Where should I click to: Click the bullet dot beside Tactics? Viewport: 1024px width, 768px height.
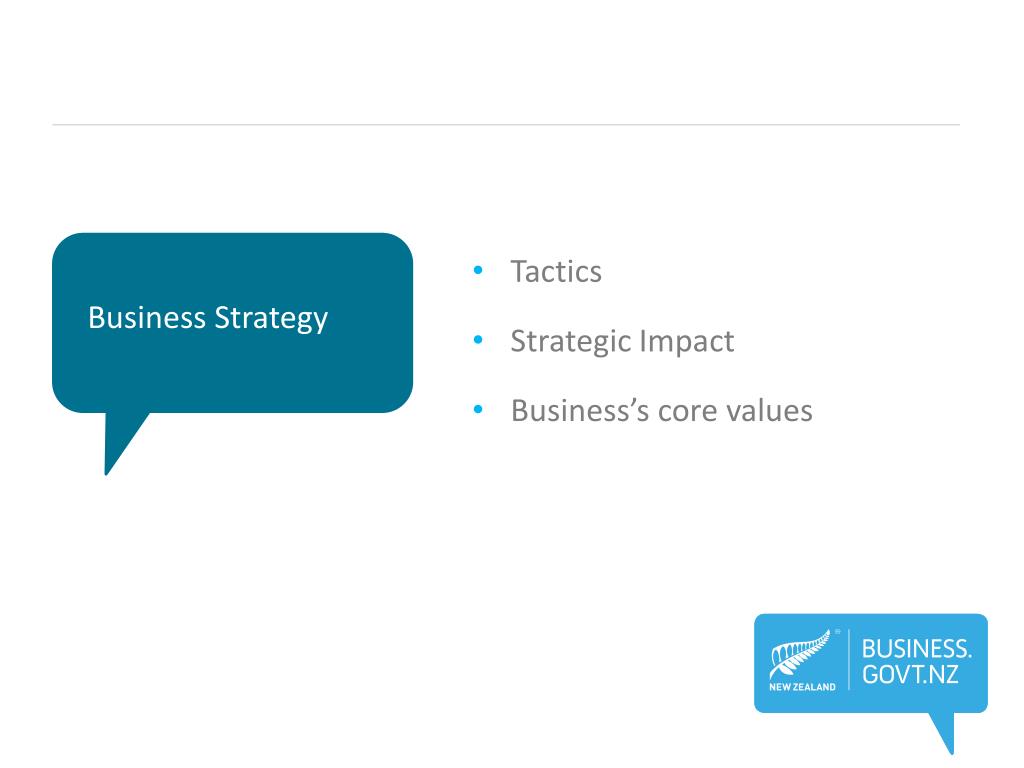click(478, 271)
